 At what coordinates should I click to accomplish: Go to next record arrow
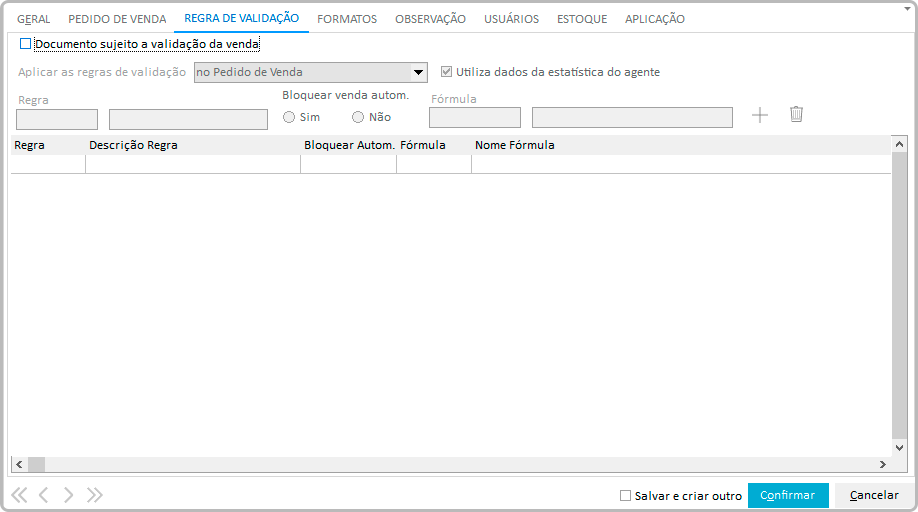click(68, 495)
